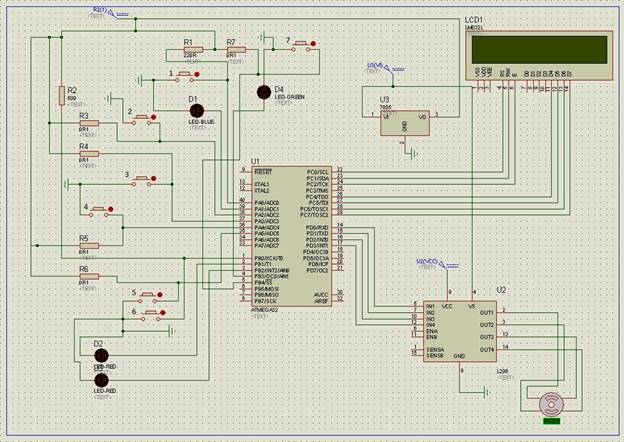Select the L298 motor driver U2
The height and width of the screenshot is (442, 624).
tap(459, 328)
